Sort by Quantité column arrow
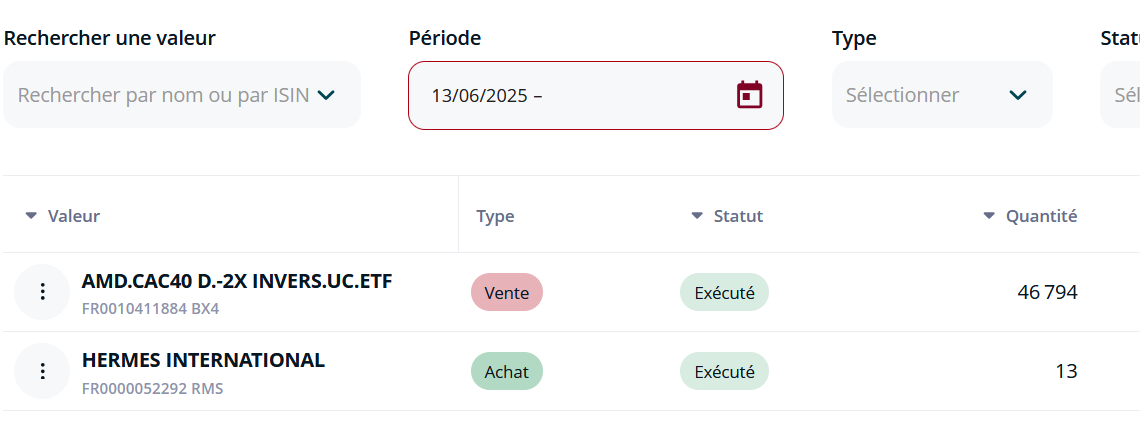1140x438 pixels. point(989,216)
